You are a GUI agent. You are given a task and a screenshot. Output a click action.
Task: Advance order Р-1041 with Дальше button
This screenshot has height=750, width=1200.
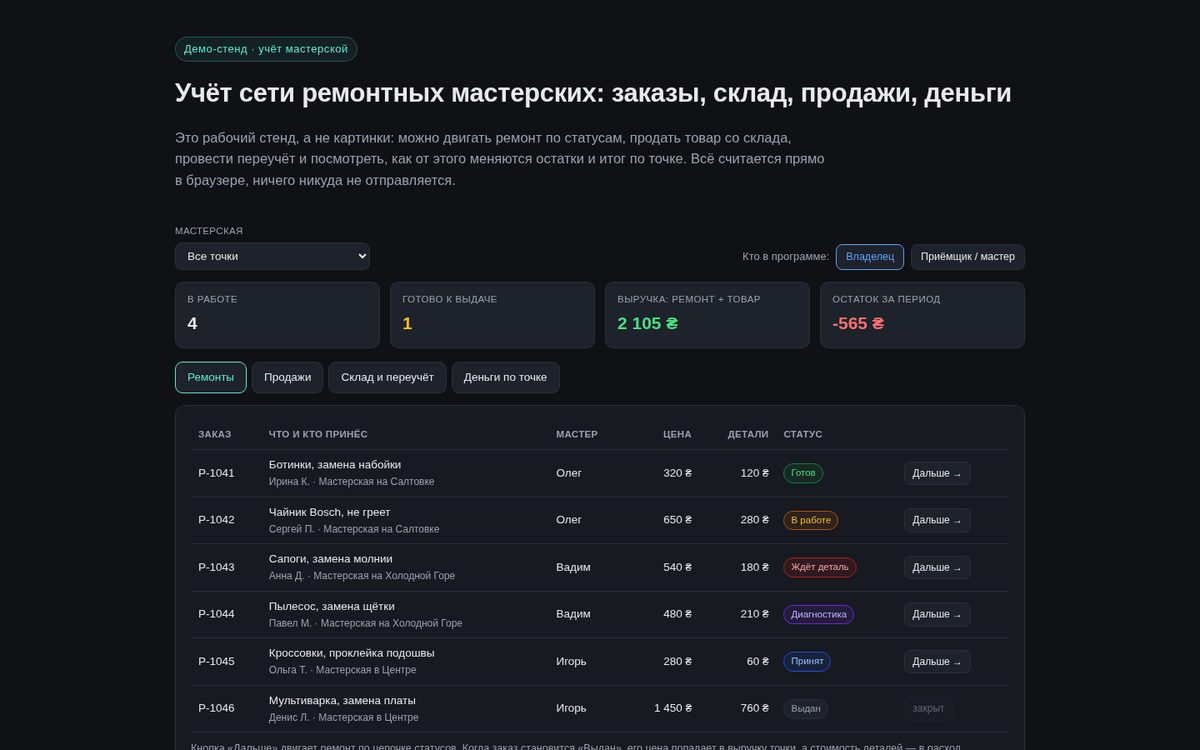(x=937, y=473)
